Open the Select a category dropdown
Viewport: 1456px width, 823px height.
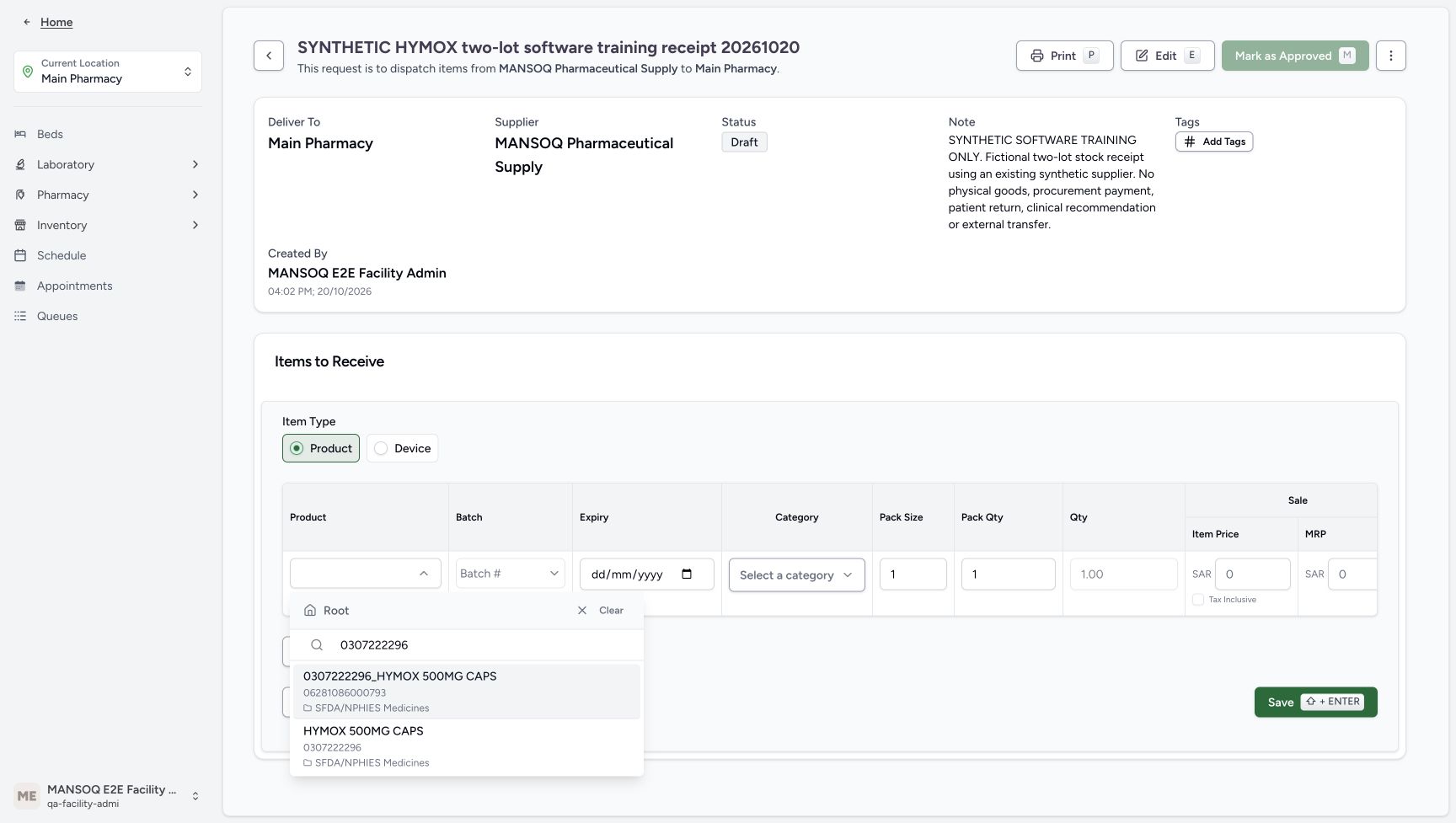click(x=796, y=574)
